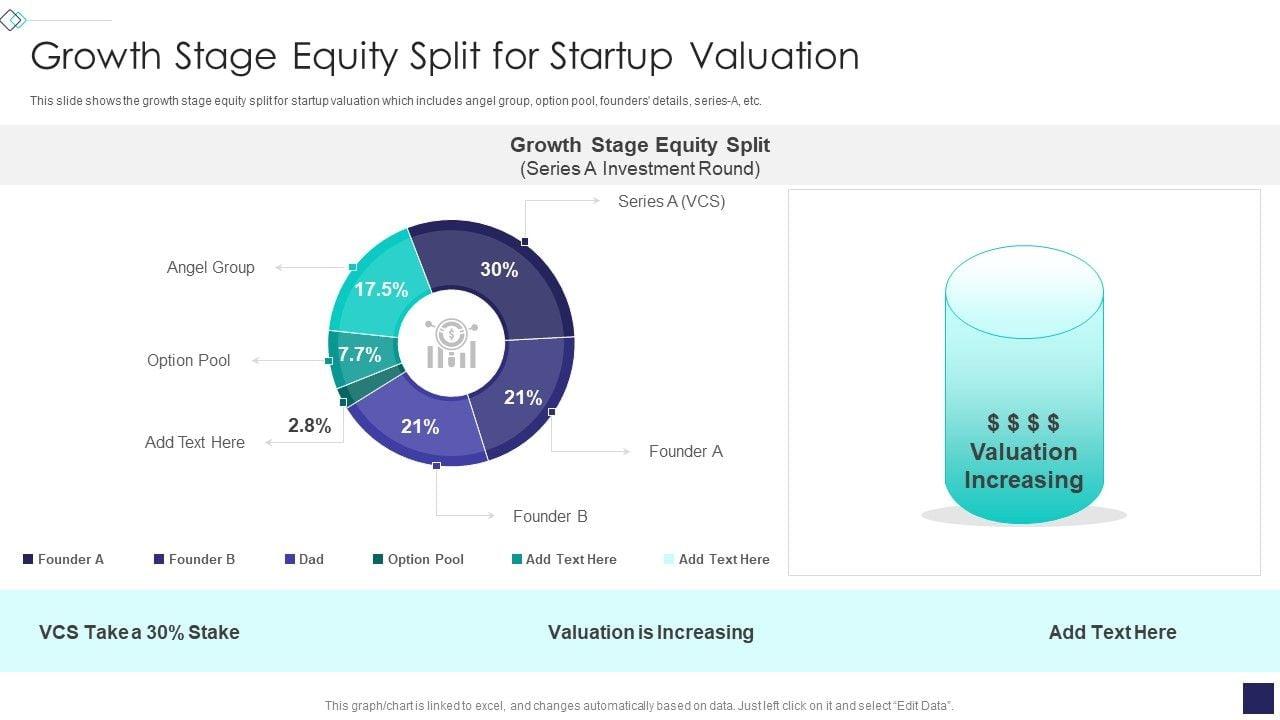The height and width of the screenshot is (720, 1280).
Task: Click the Founder A legend color square
Action: click(x=28, y=559)
